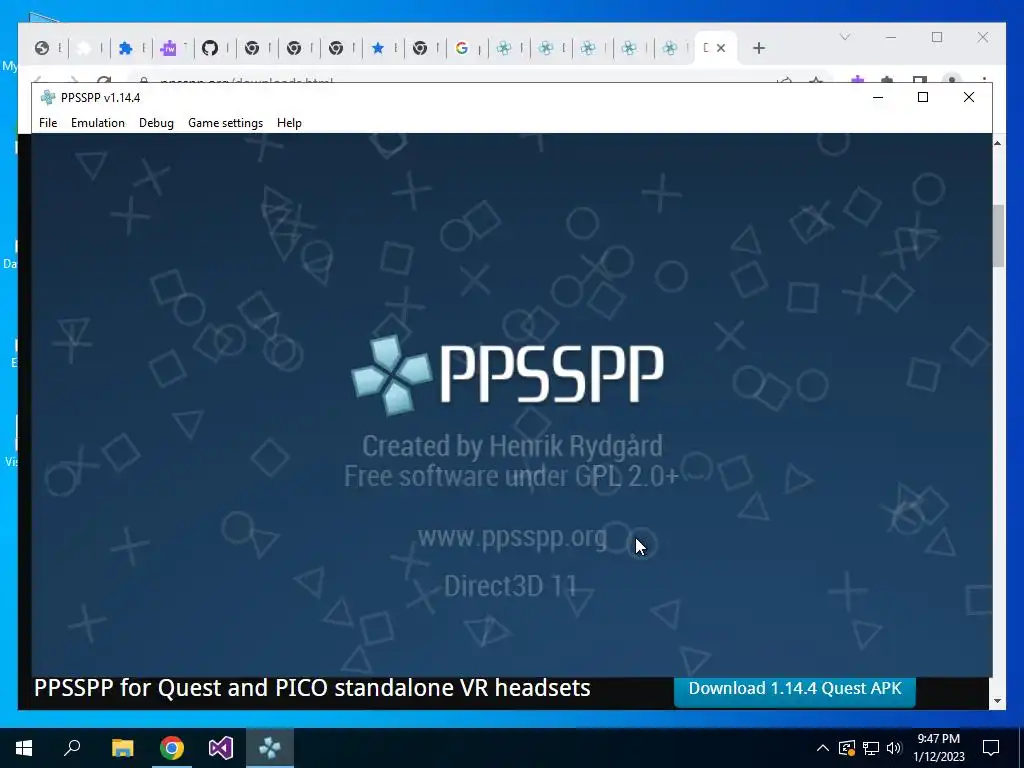The width and height of the screenshot is (1024, 768).
Task: Open the Windows Start menu
Action: coord(24,748)
